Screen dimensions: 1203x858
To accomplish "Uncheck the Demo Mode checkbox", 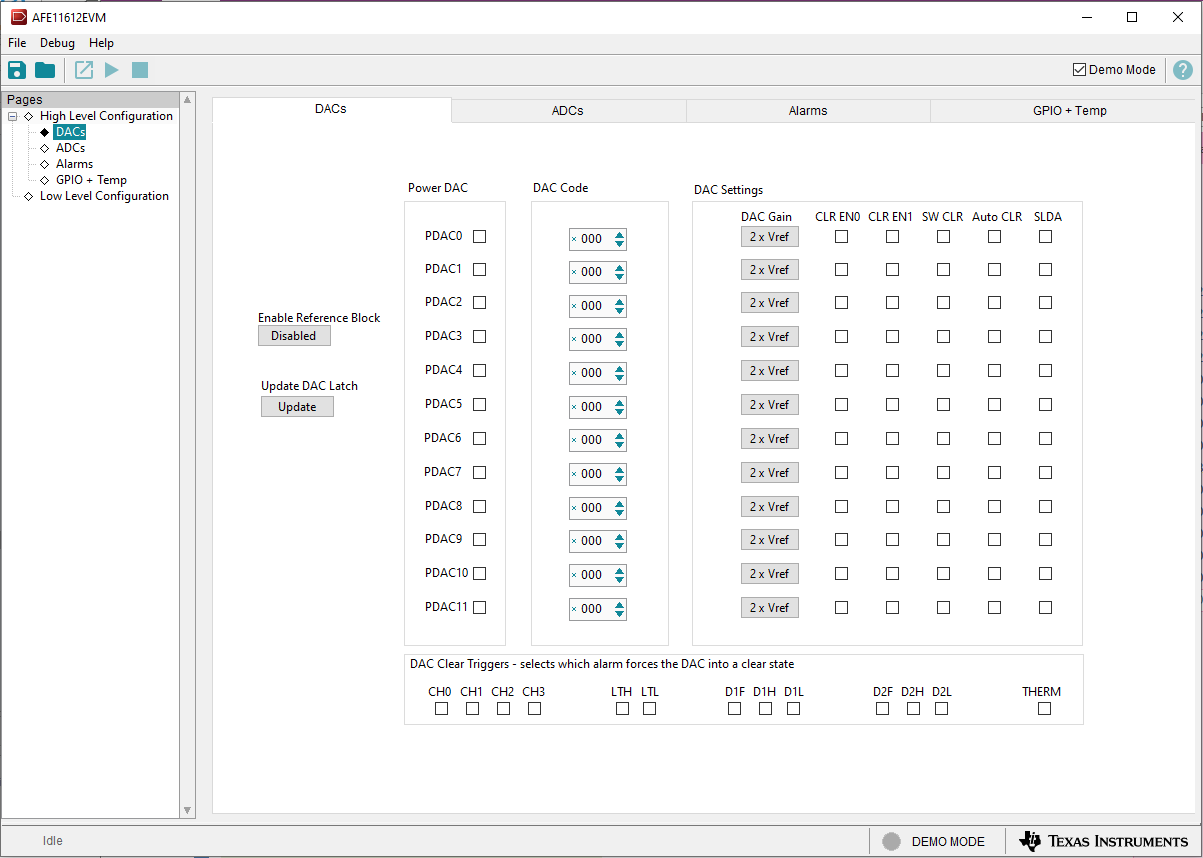I will (1079, 69).
